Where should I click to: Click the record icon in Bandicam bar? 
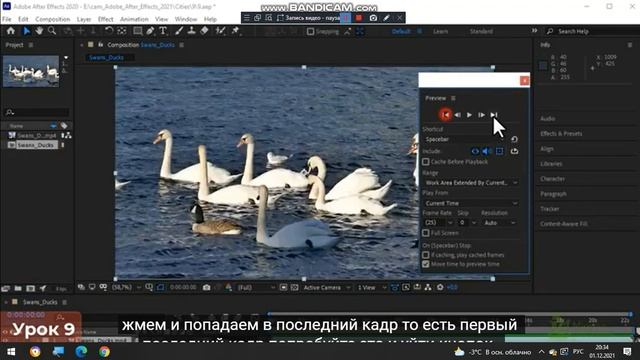(x=359, y=18)
